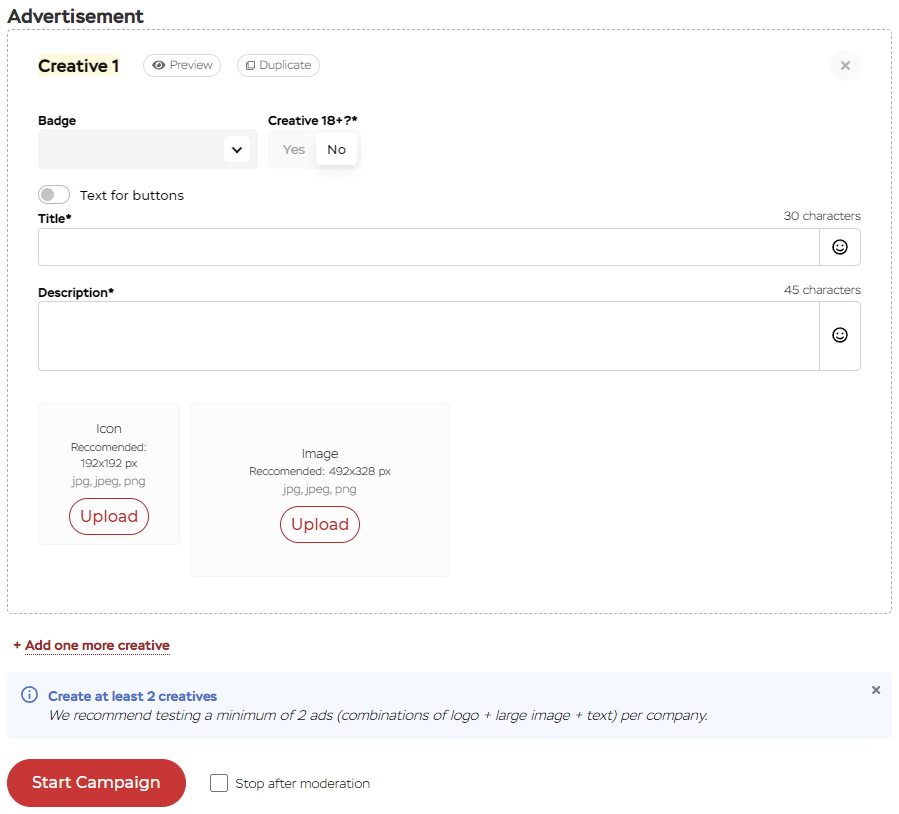Open emoji picker for the Description field
The width and height of the screenshot is (899, 814).
pos(840,335)
